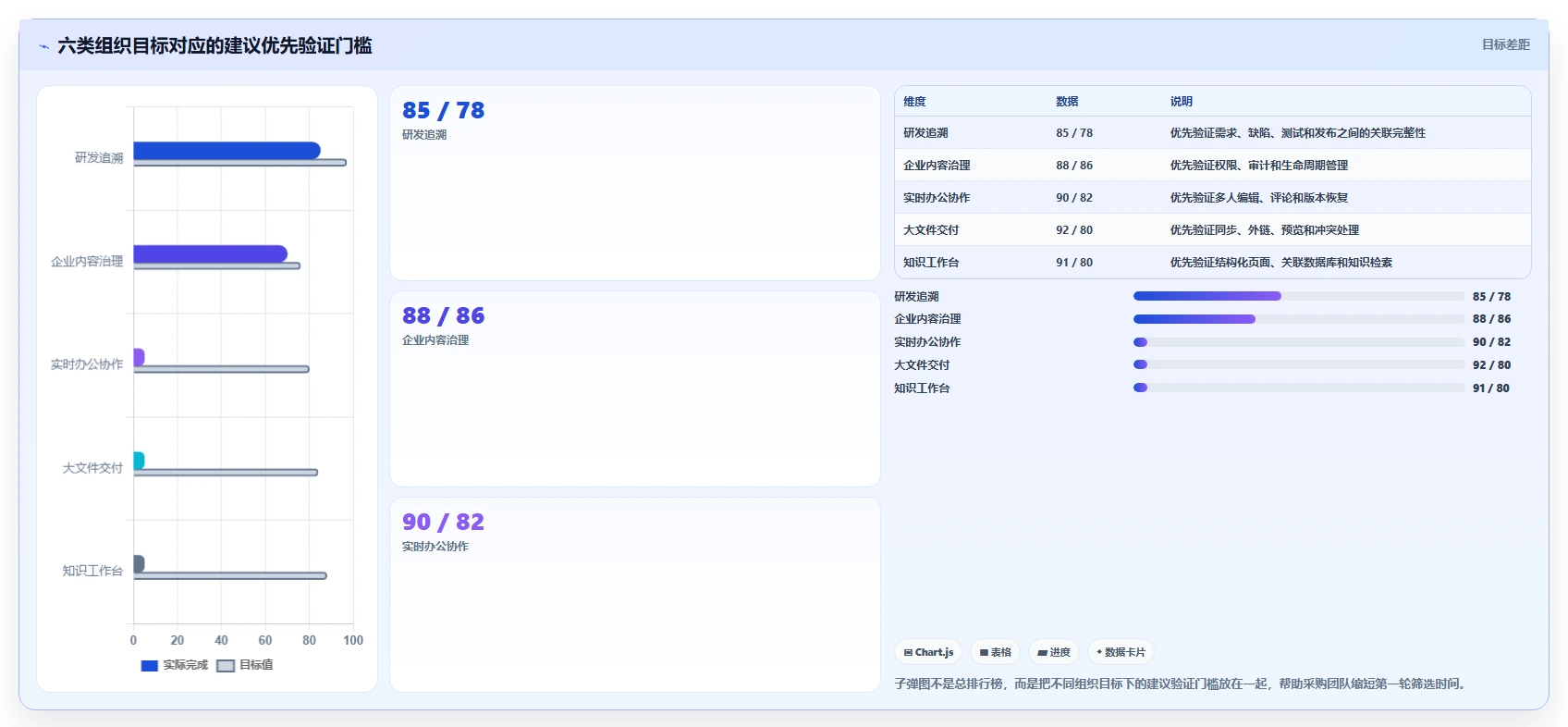Select the 研发追溯 cell in the table
This screenshot has width=1568, height=727.
click(x=925, y=133)
